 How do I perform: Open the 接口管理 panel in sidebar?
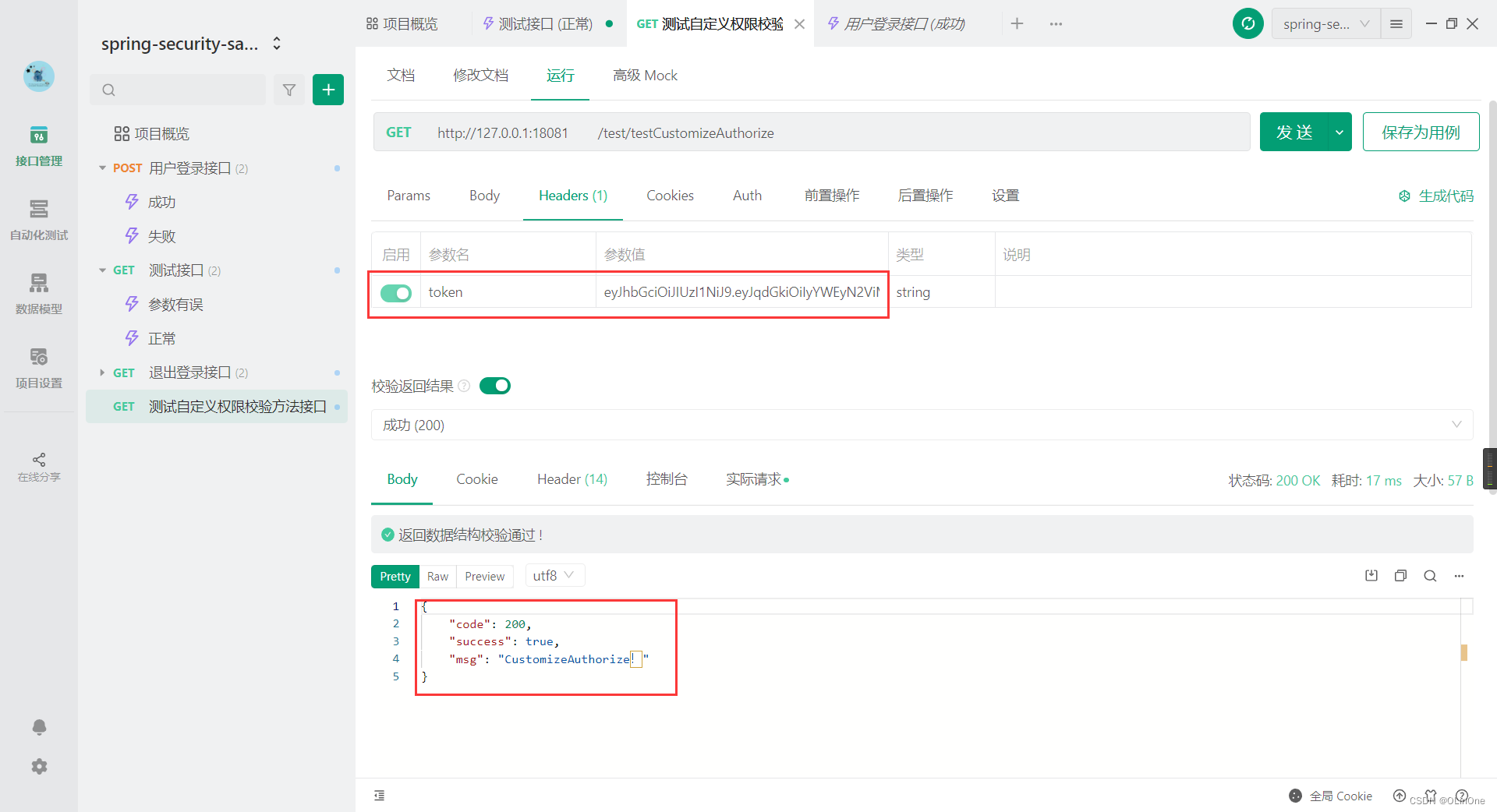point(39,147)
